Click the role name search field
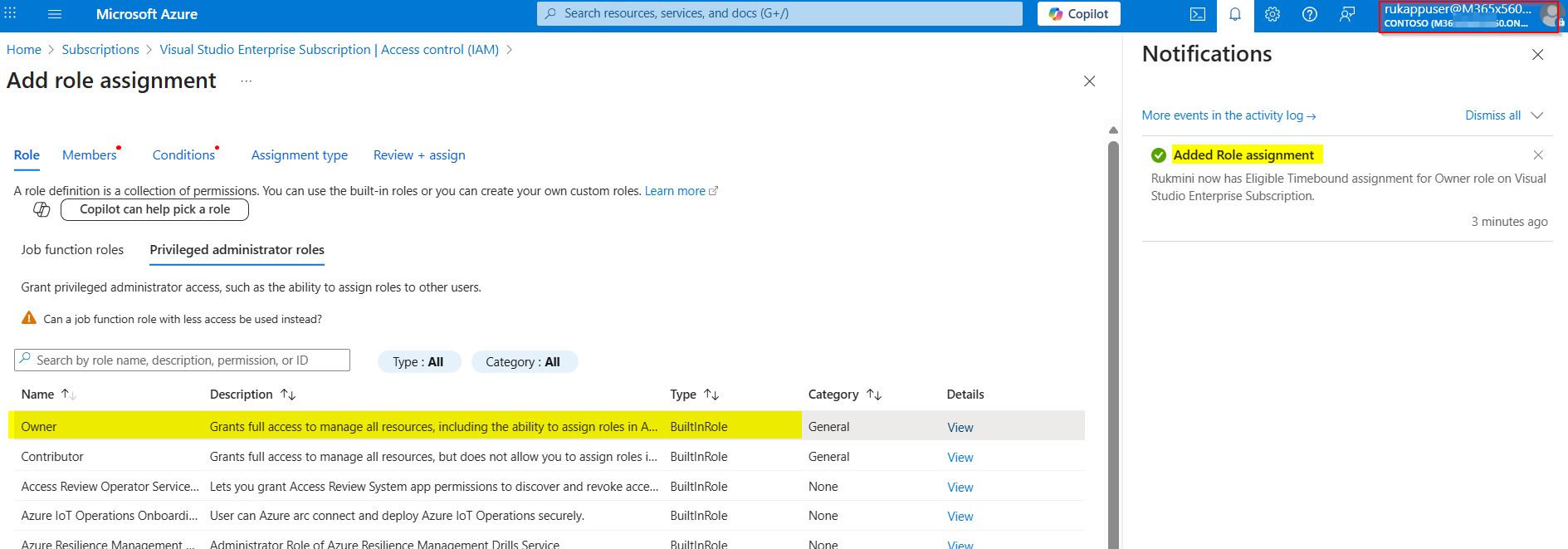 tap(182, 360)
